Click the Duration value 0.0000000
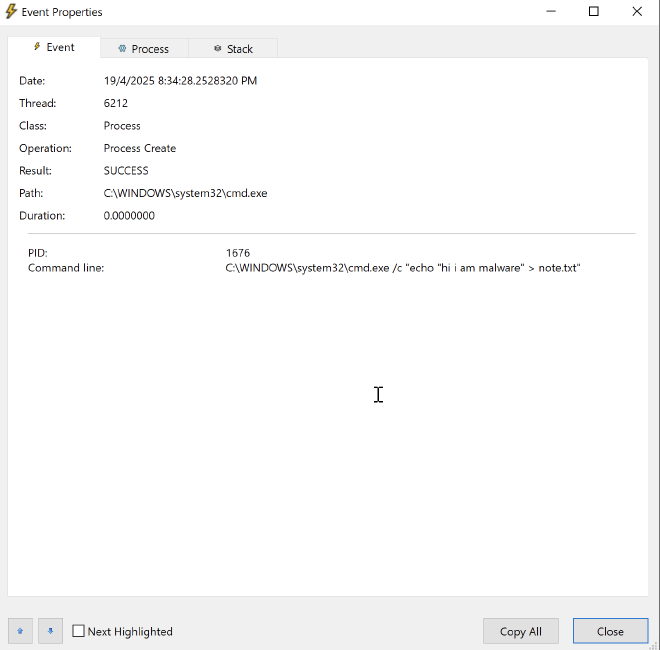Screen dimensions: 660x650 pos(129,216)
